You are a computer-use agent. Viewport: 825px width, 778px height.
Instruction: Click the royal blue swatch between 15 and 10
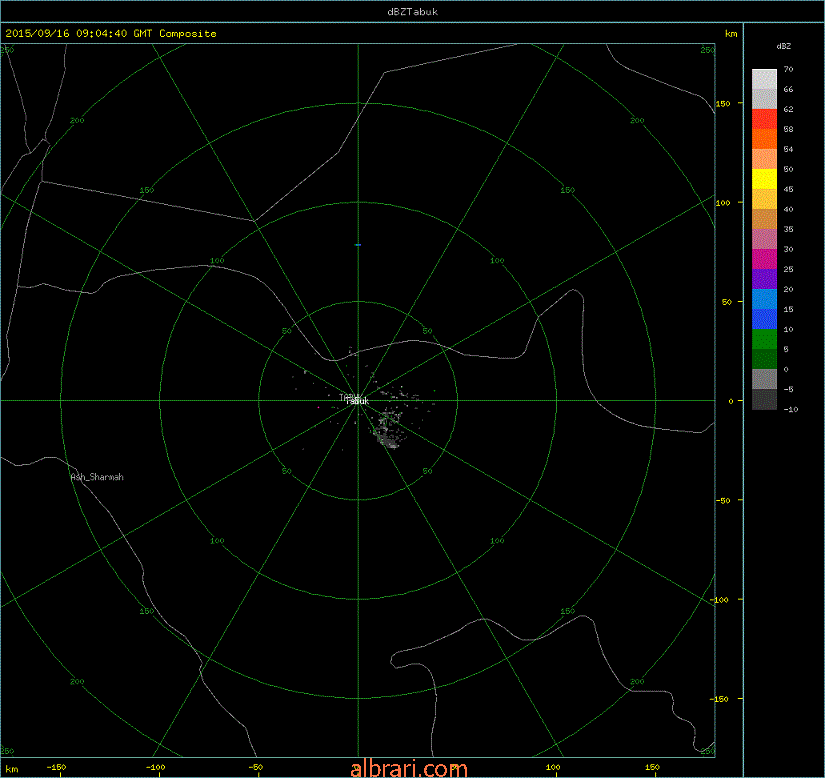click(764, 319)
